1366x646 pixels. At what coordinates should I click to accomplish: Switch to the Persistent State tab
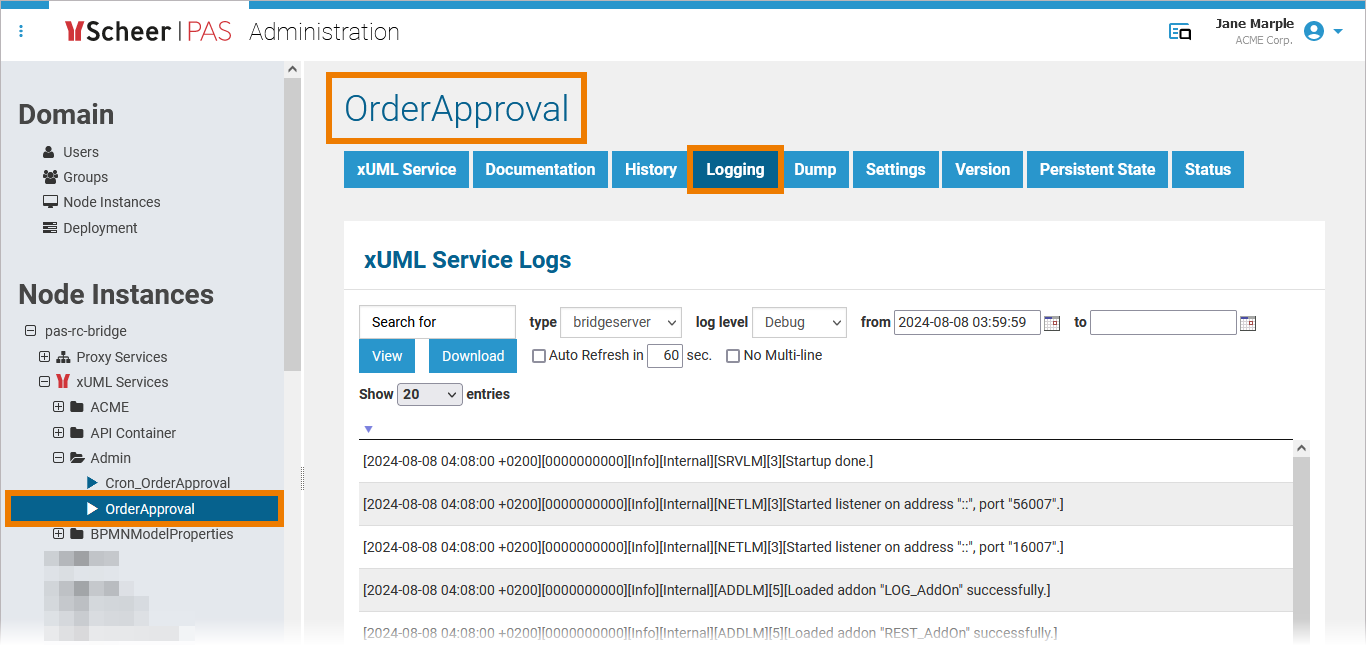coord(1097,169)
